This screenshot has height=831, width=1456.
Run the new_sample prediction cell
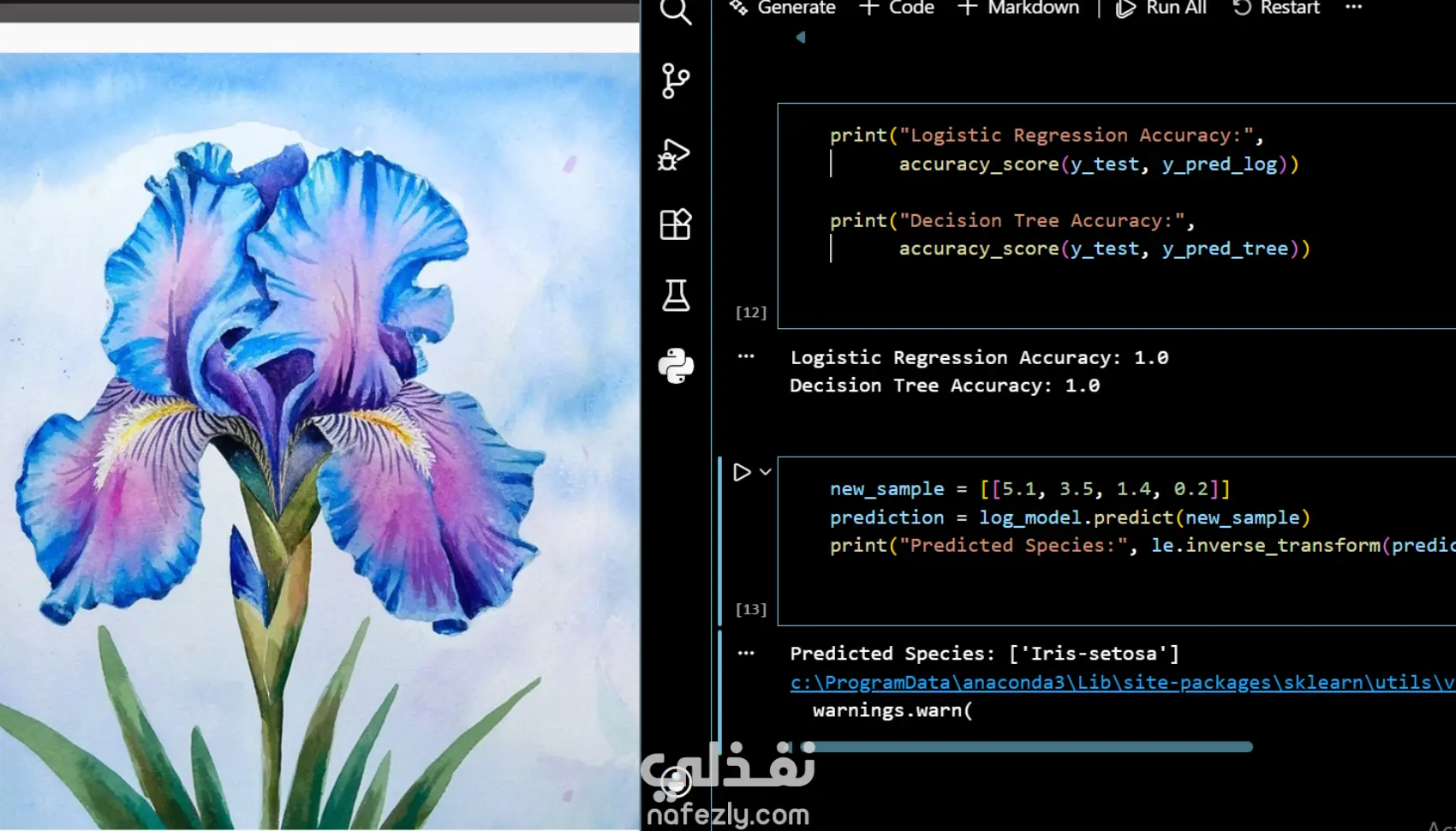[742, 472]
